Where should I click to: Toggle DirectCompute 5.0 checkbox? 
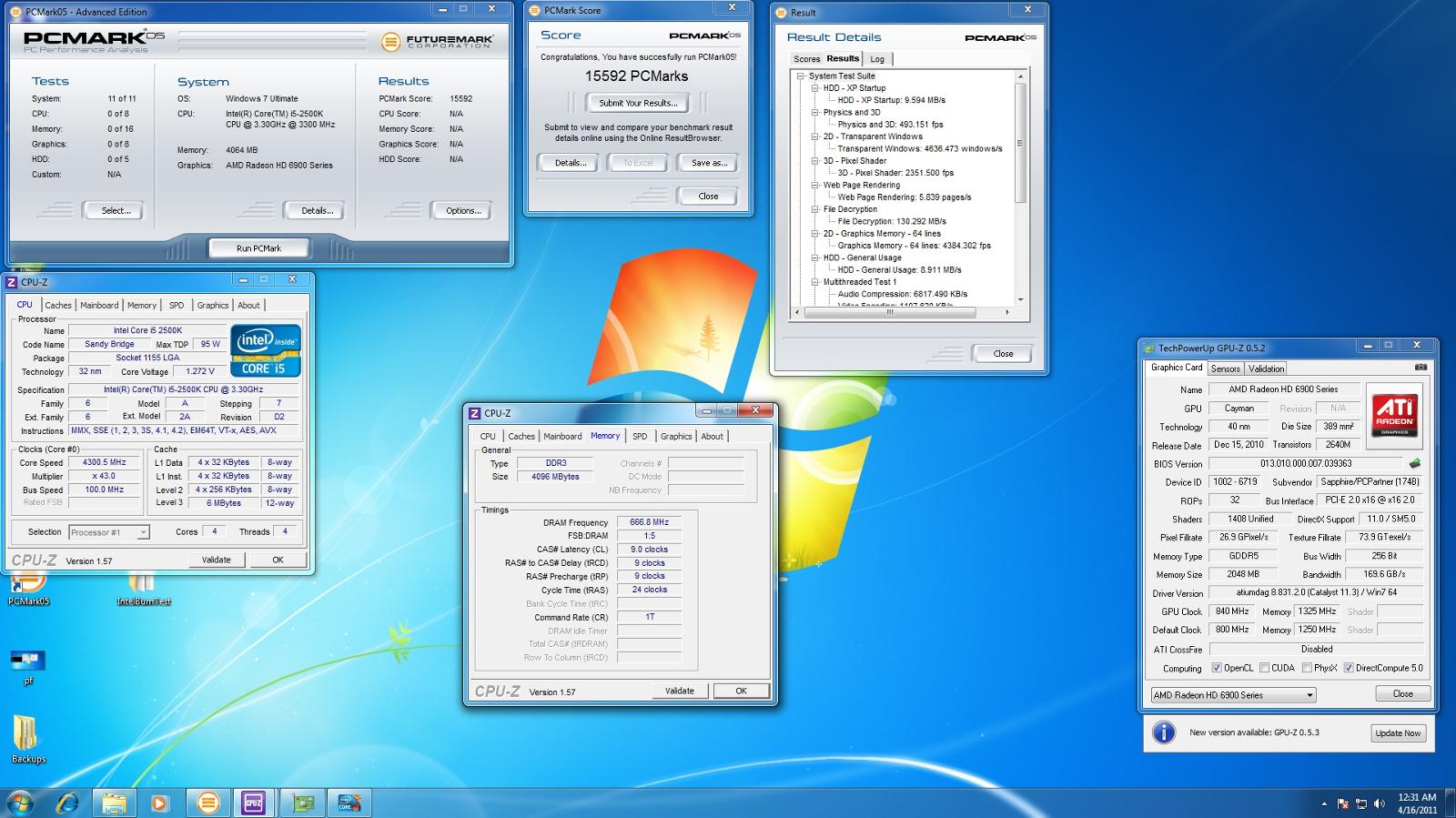coord(1349,668)
